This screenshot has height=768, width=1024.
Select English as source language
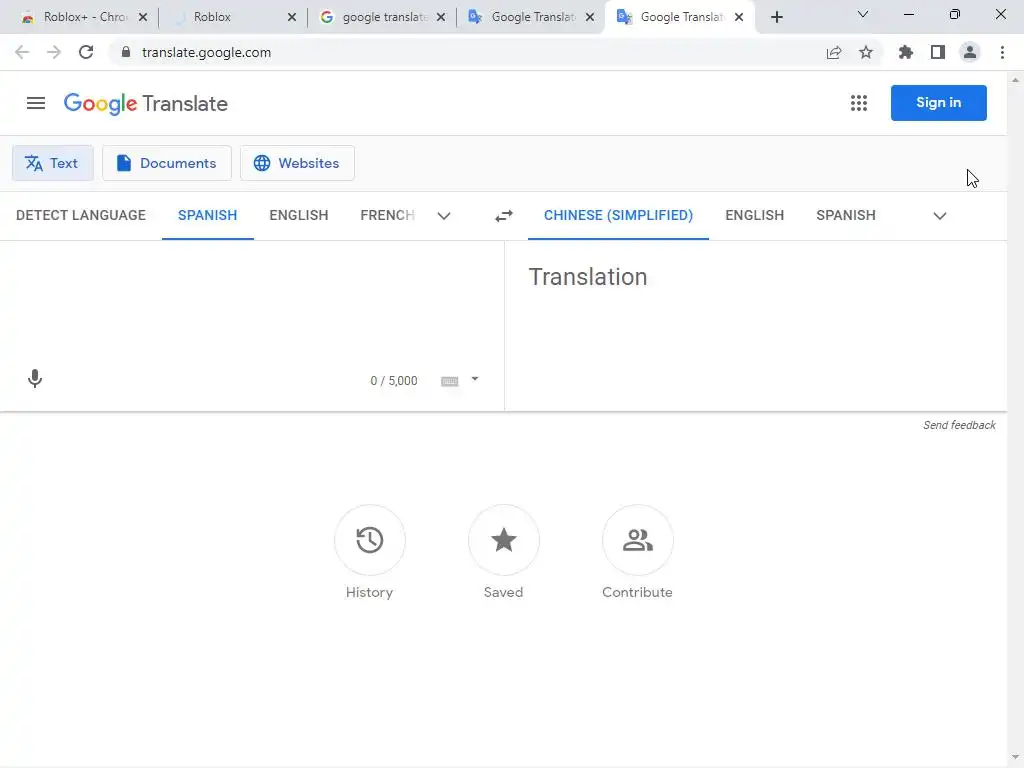pyautogui.click(x=298, y=216)
